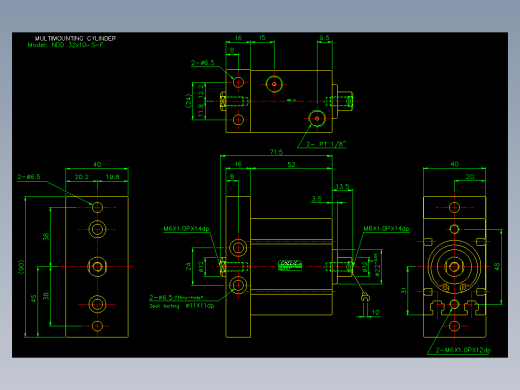Click the 2-ø6.5 callout in top view

click(x=203, y=63)
